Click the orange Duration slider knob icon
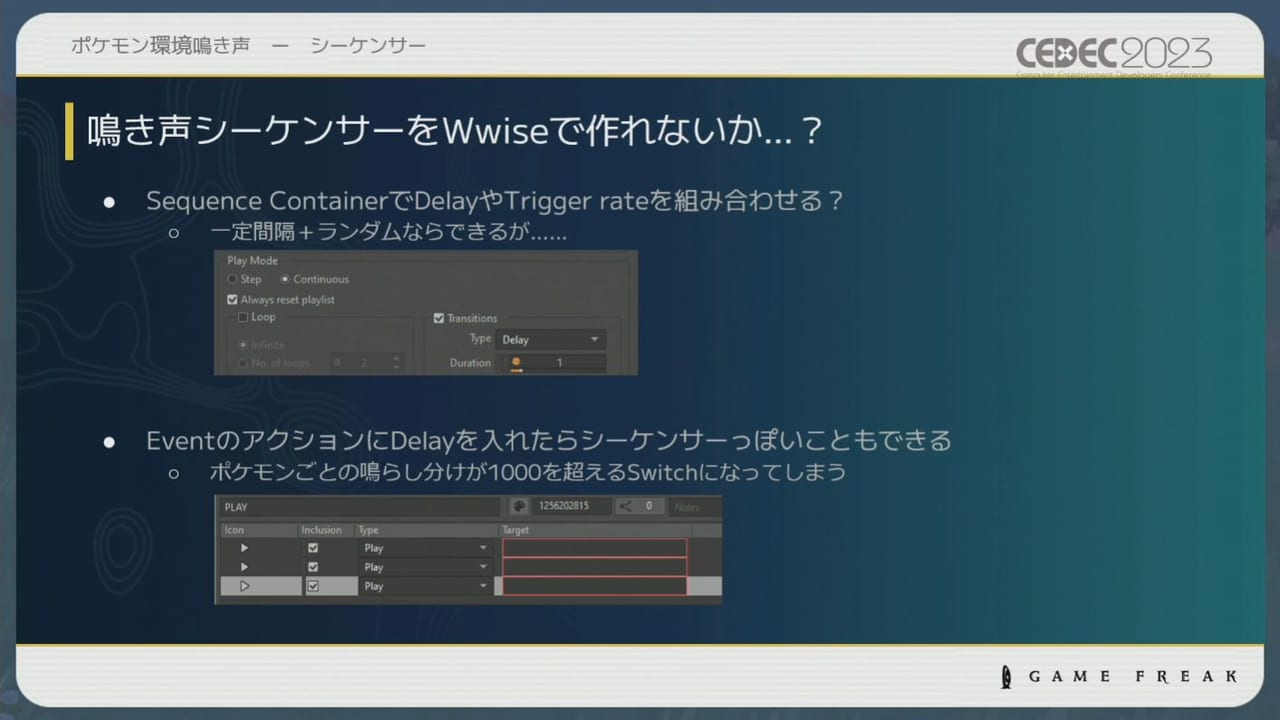The height and width of the screenshot is (720, 1280). click(516, 363)
